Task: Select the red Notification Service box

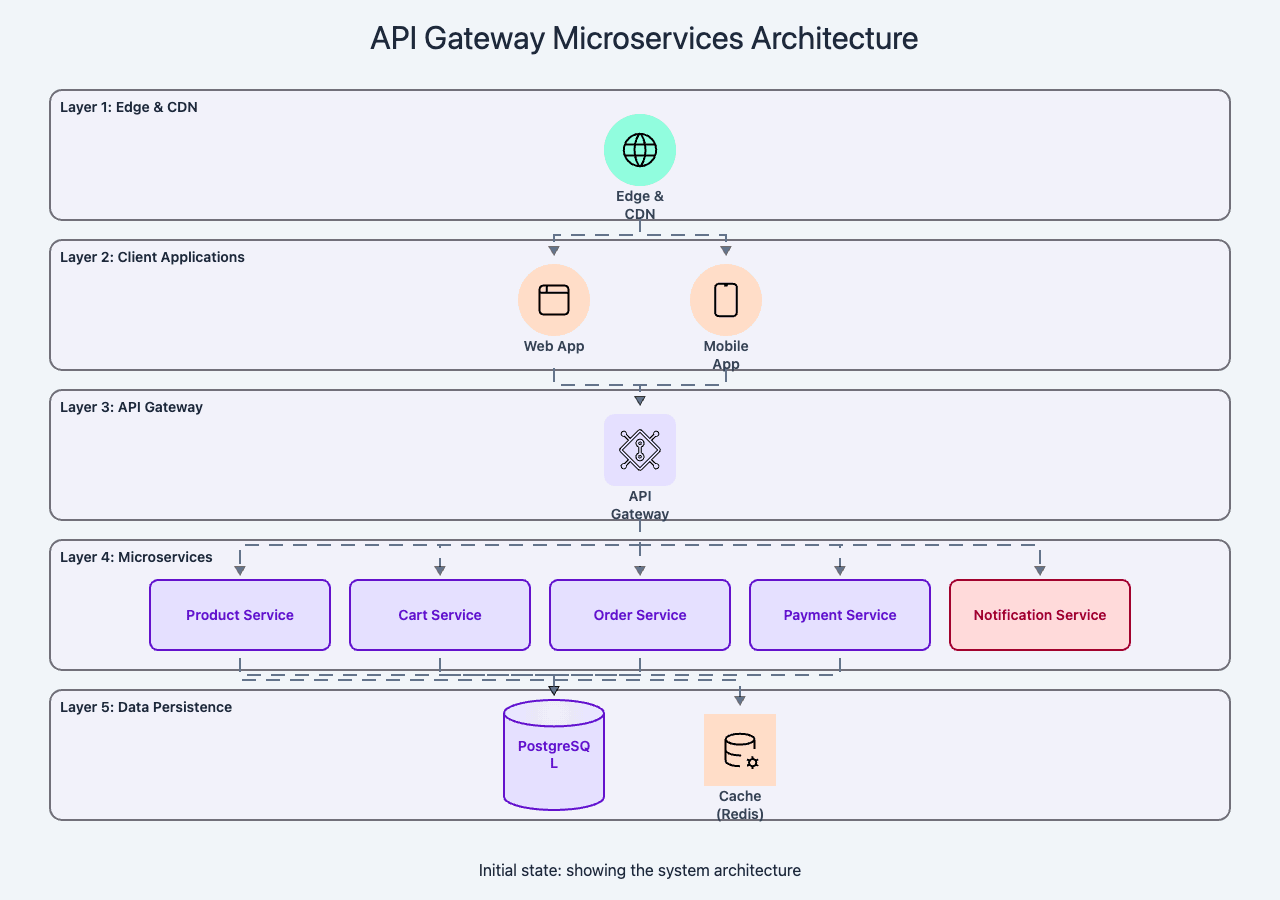Action: [1040, 615]
